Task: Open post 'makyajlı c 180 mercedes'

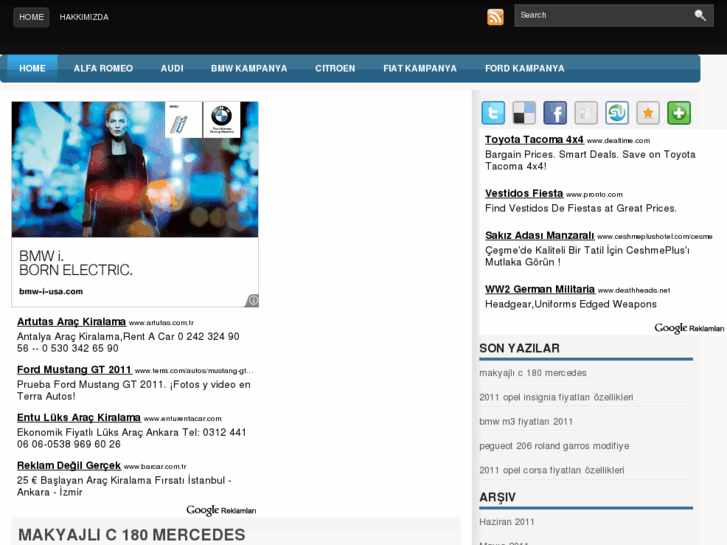Action: [533, 373]
